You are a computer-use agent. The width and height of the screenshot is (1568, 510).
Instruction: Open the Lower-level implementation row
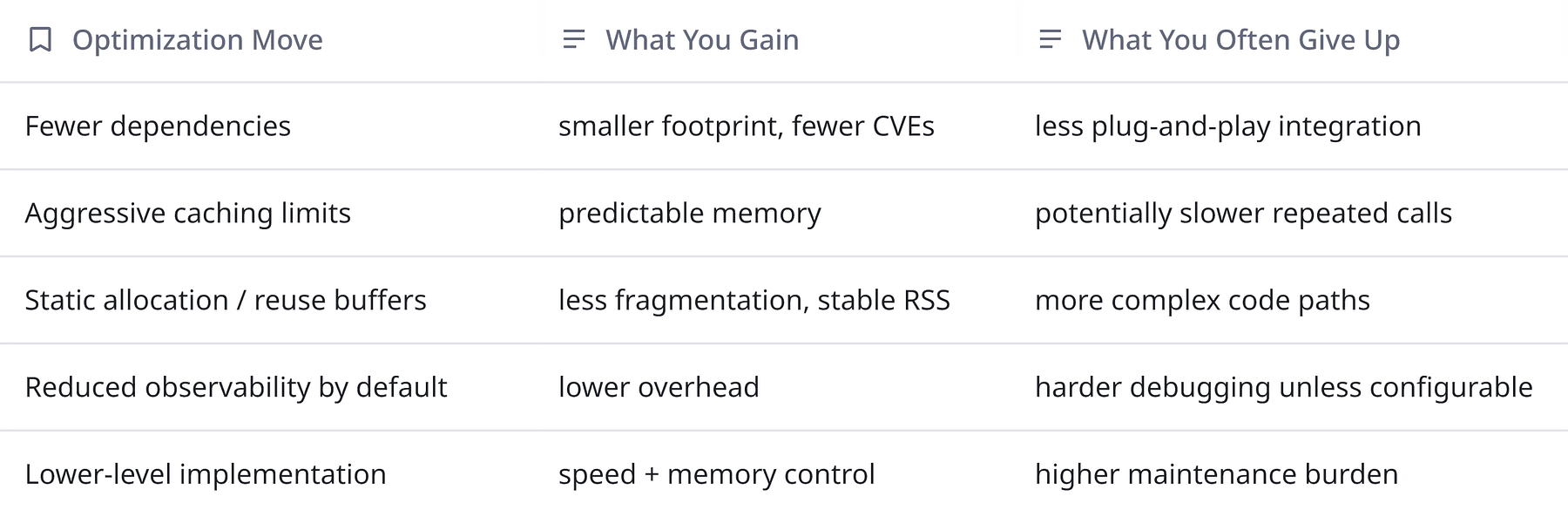(206, 475)
